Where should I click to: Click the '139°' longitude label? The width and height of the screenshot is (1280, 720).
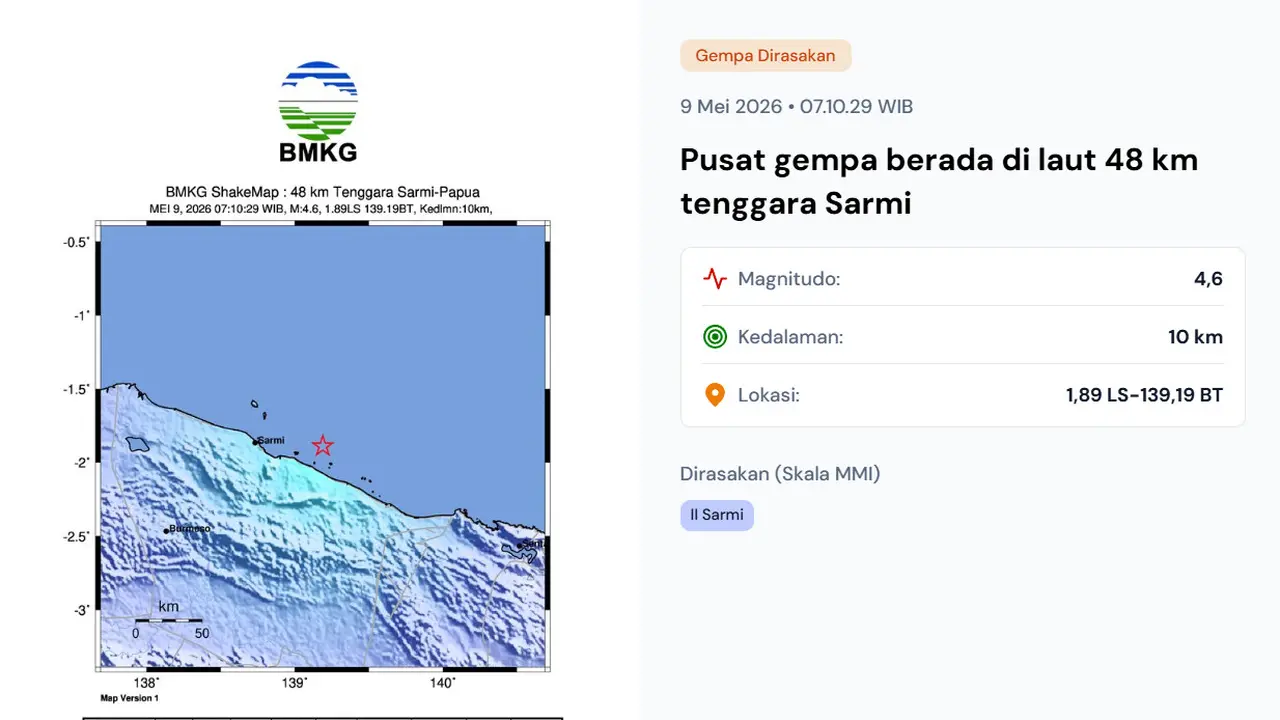pyautogui.click(x=295, y=683)
